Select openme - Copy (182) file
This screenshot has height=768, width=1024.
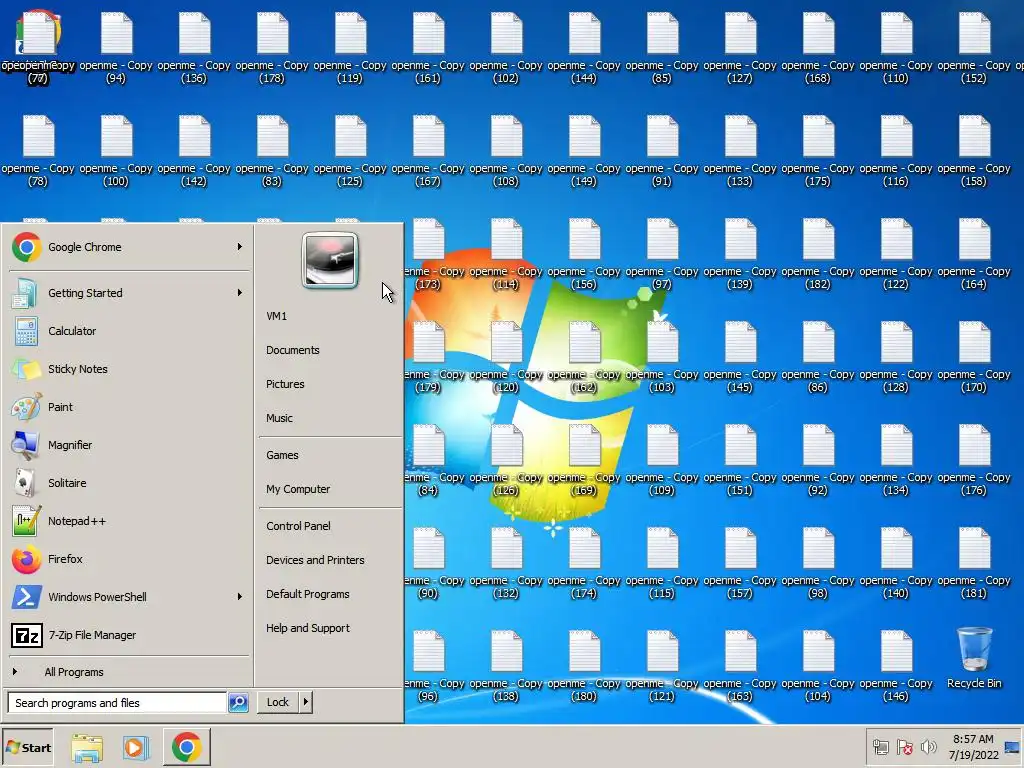point(818,255)
